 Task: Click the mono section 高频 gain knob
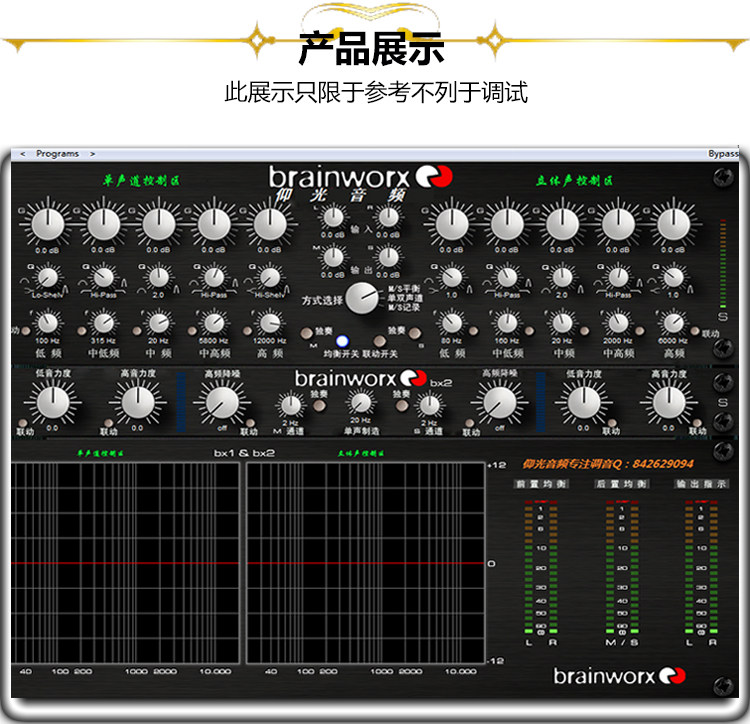270,224
